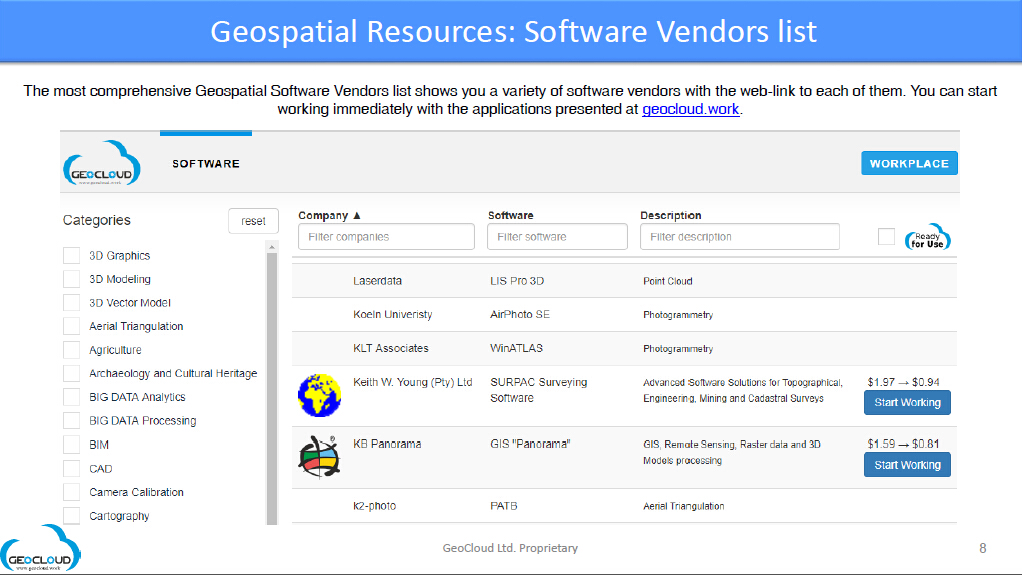Select the Laserdata company row
The height and width of the screenshot is (575, 1022).
point(624,281)
